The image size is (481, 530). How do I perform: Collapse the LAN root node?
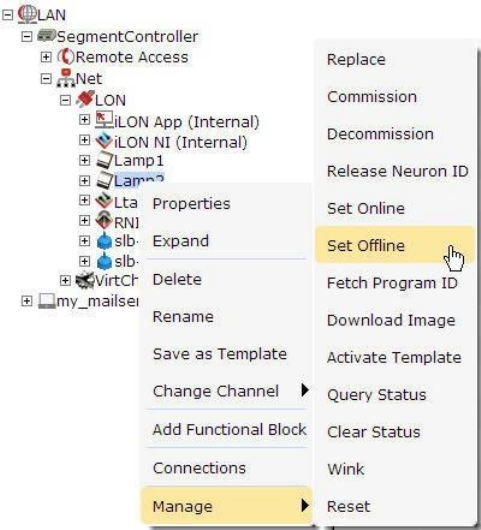pyautogui.click(x=8, y=15)
